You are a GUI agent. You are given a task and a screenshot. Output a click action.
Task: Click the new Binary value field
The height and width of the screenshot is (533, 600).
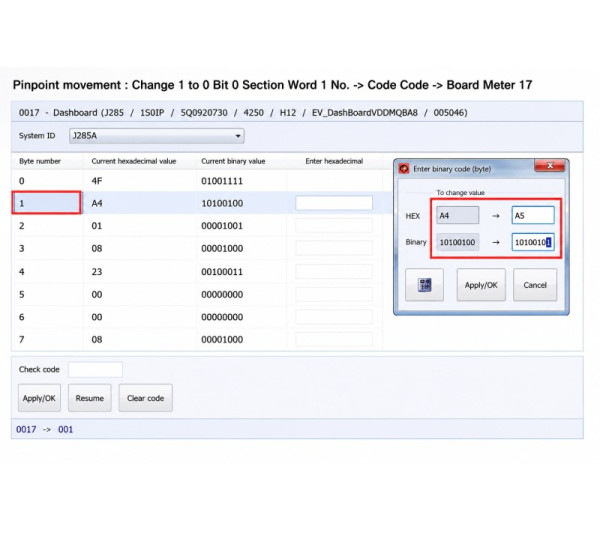(x=533, y=242)
